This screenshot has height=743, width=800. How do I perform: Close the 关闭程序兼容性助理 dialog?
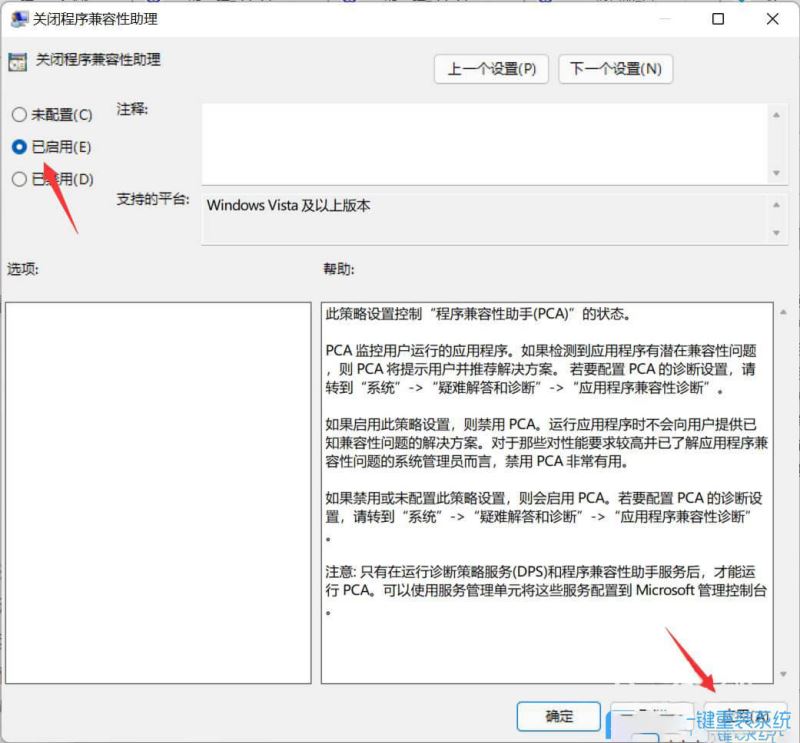pos(770,19)
